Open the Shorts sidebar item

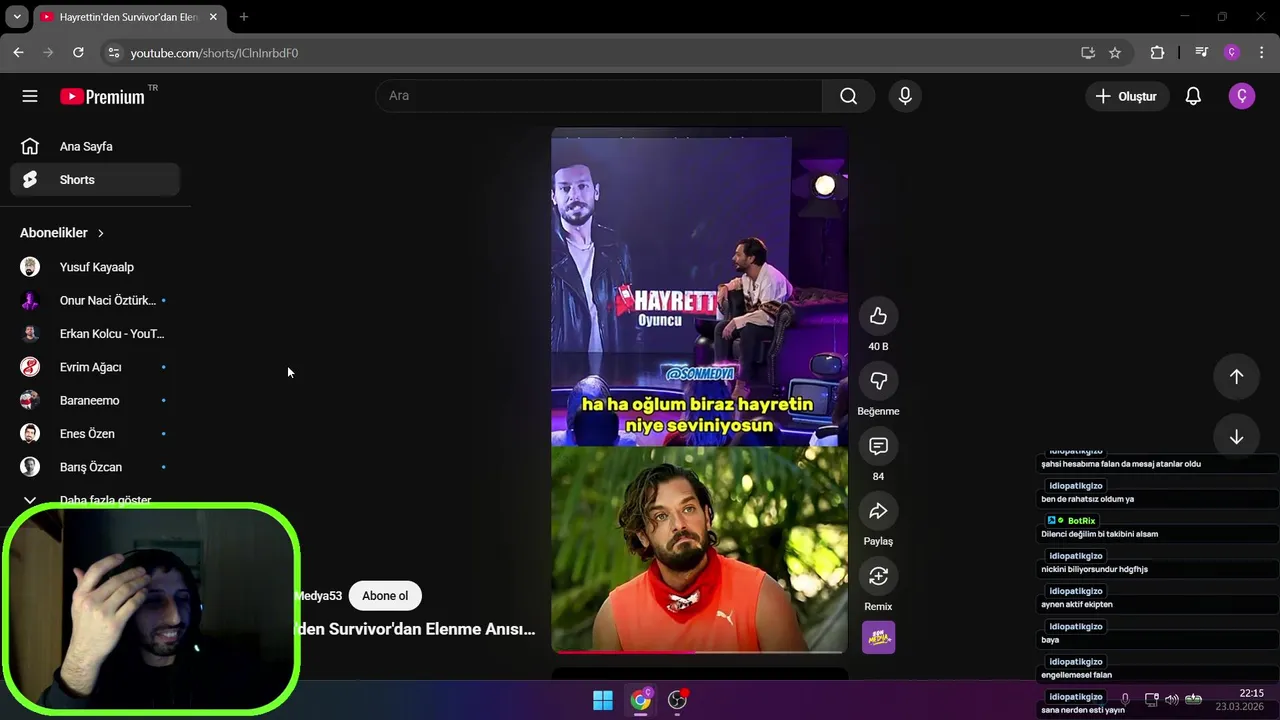click(x=95, y=180)
